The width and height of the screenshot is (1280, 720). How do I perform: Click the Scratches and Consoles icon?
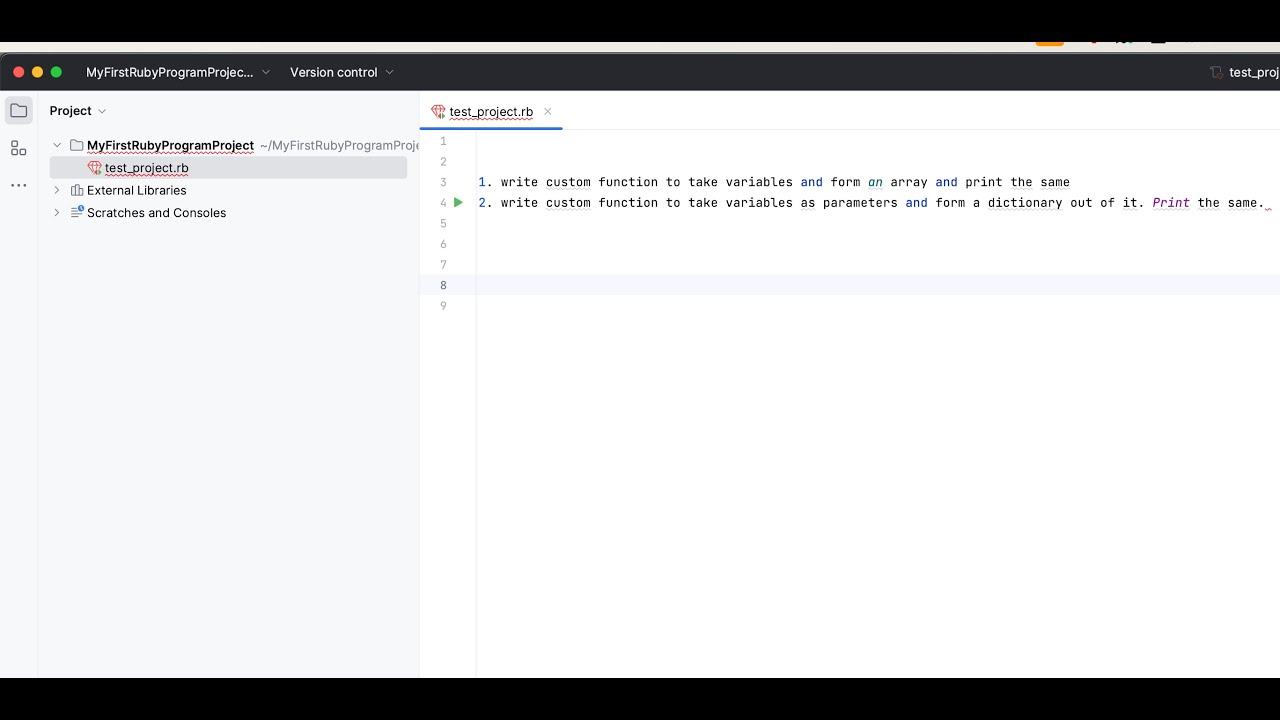click(77, 212)
